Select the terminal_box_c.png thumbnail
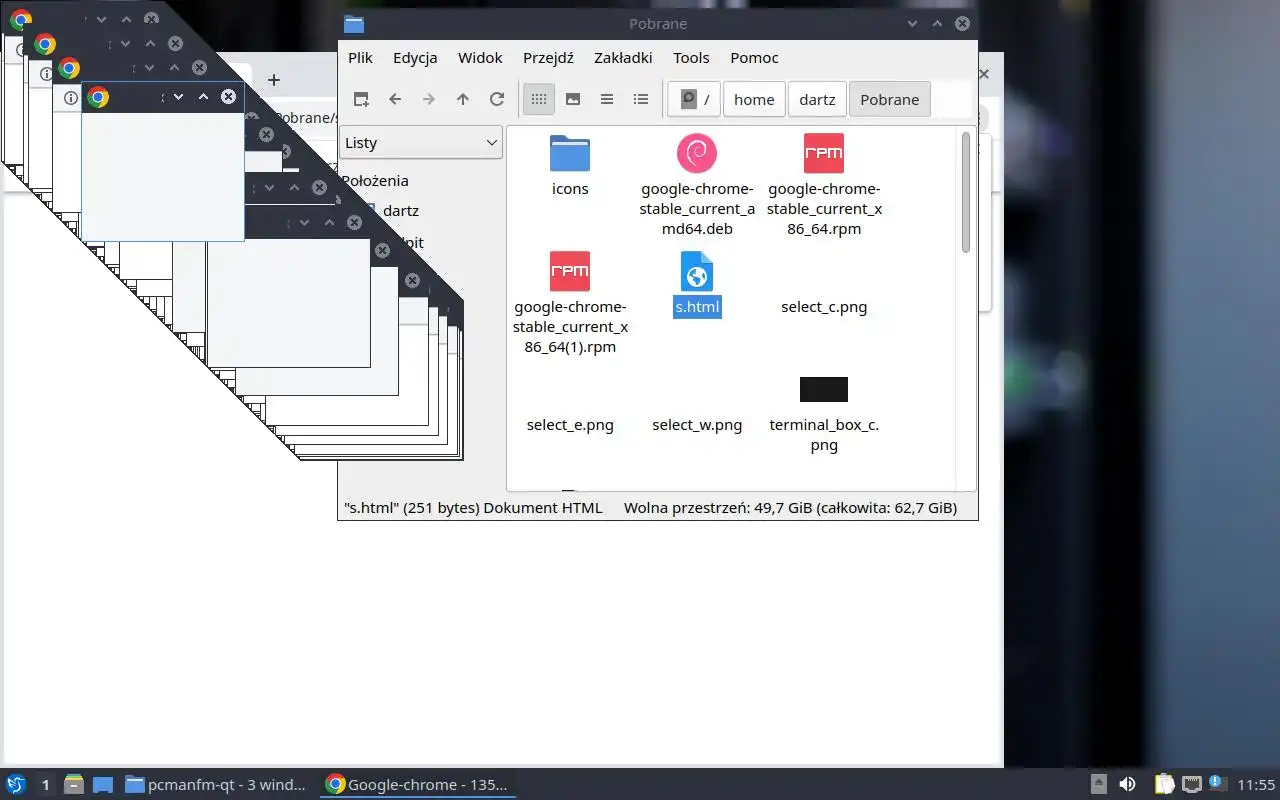 pyautogui.click(x=824, y=390)
